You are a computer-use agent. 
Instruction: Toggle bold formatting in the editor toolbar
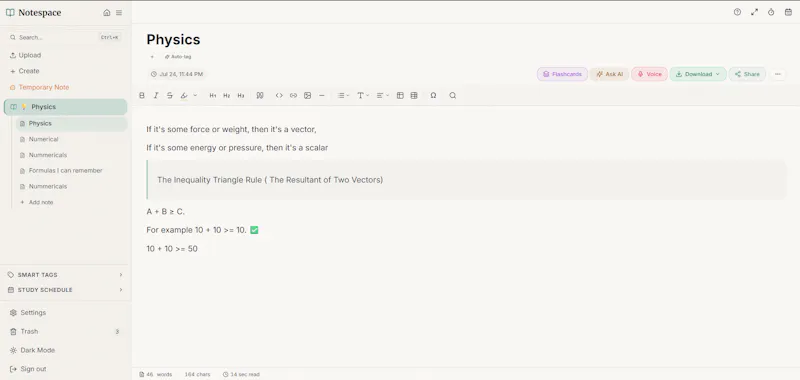142,95
